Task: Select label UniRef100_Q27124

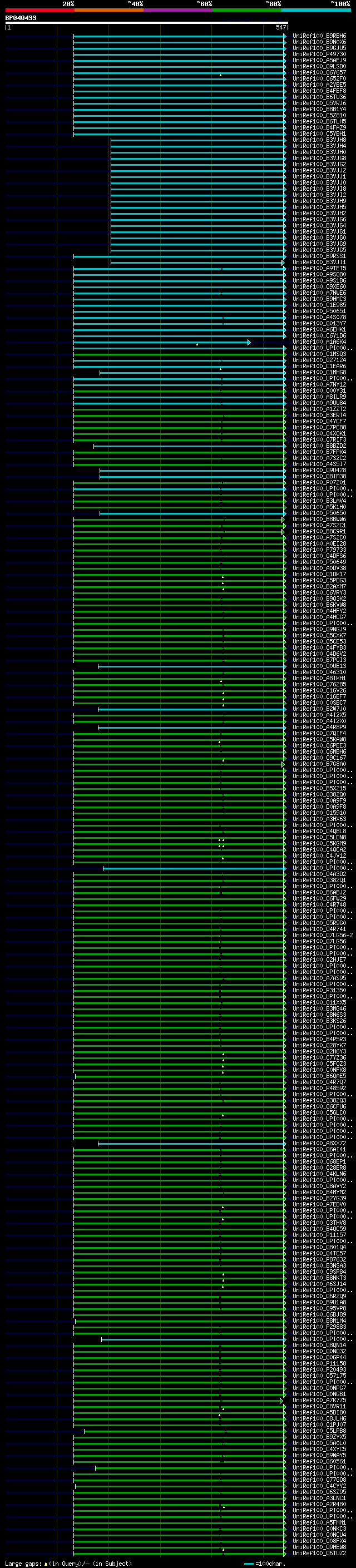Action: [319, 360]
